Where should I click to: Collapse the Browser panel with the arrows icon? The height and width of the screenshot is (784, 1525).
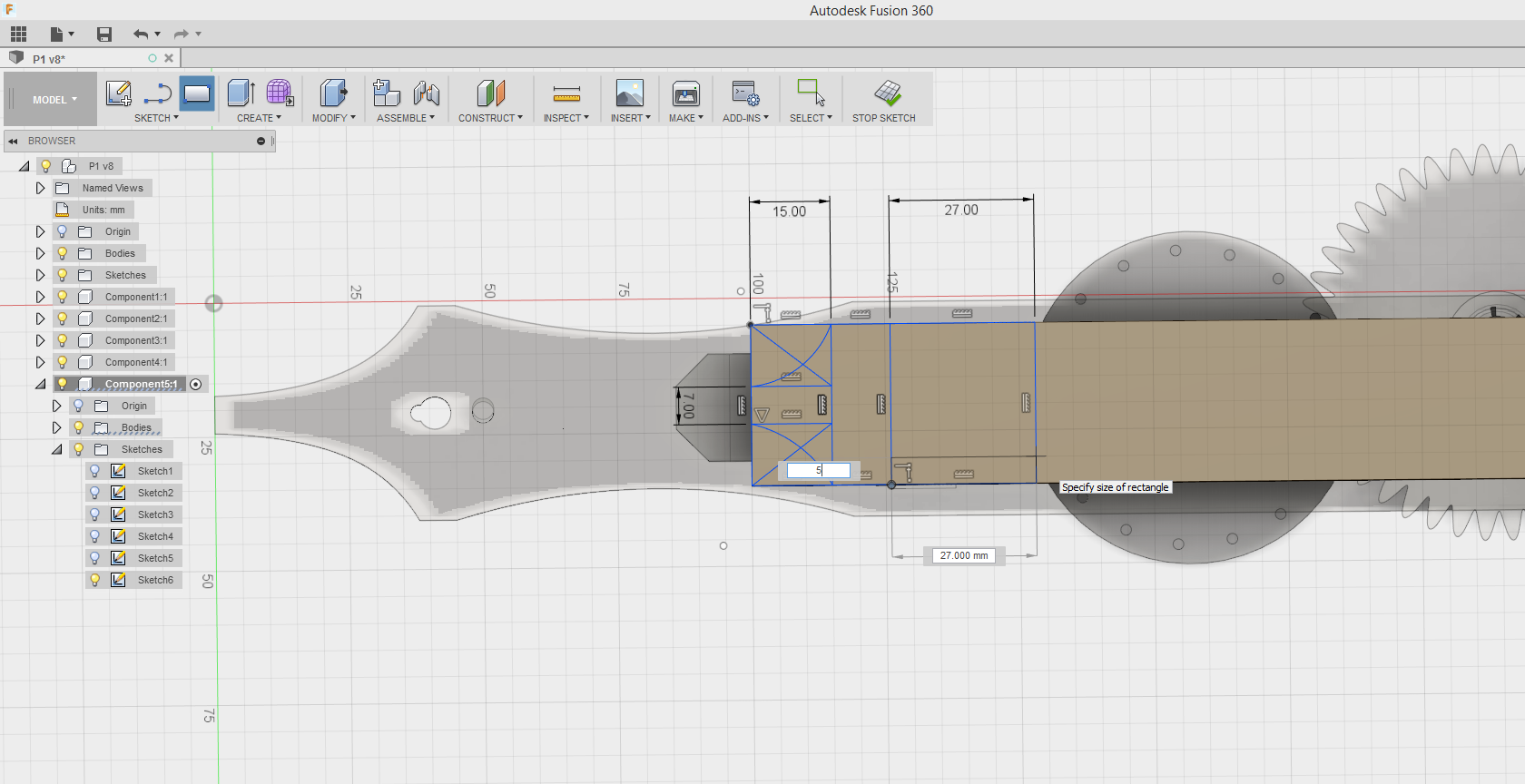[x=14, y=142]
